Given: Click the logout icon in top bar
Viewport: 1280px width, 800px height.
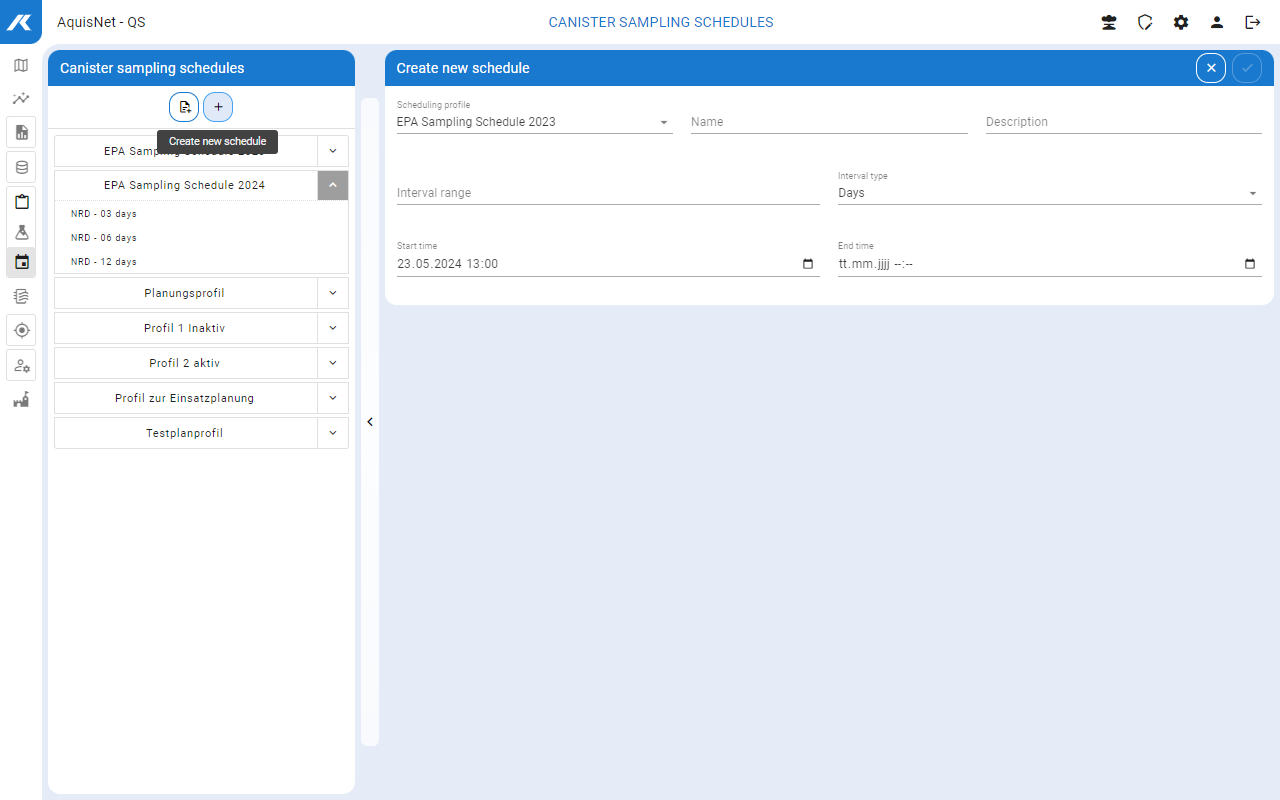Looking at the screenshot, I should coord(1253,22).
